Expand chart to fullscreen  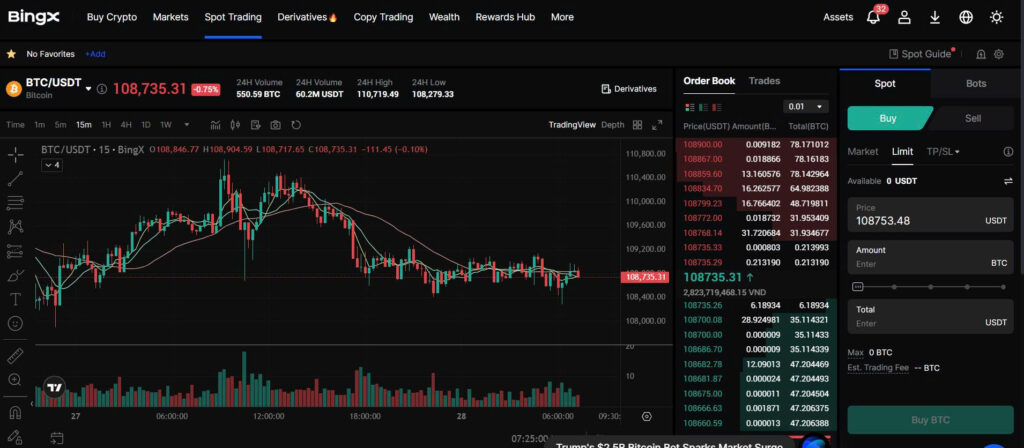pos(657,125)
